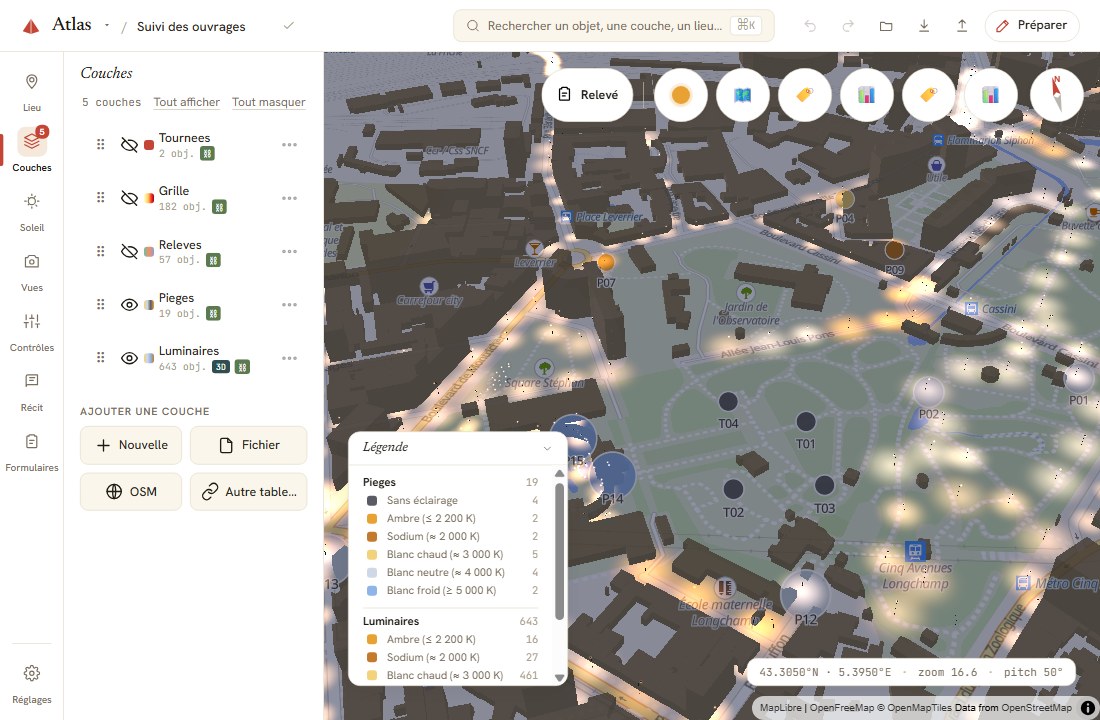Undo the last action
Viewport: 1100px width, 720px height.
click(810, 26)
